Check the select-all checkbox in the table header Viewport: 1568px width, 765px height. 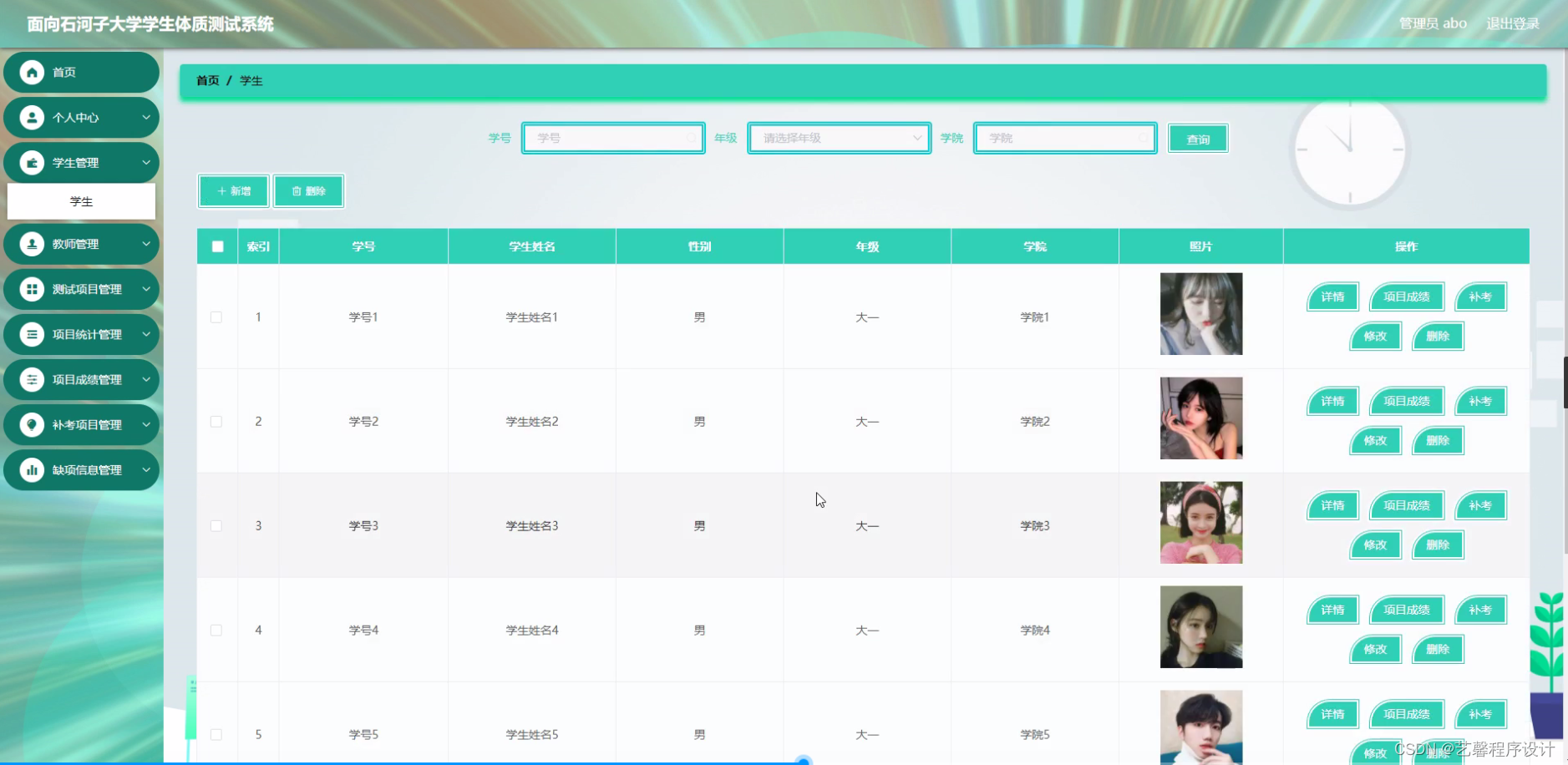coord(216,246)
